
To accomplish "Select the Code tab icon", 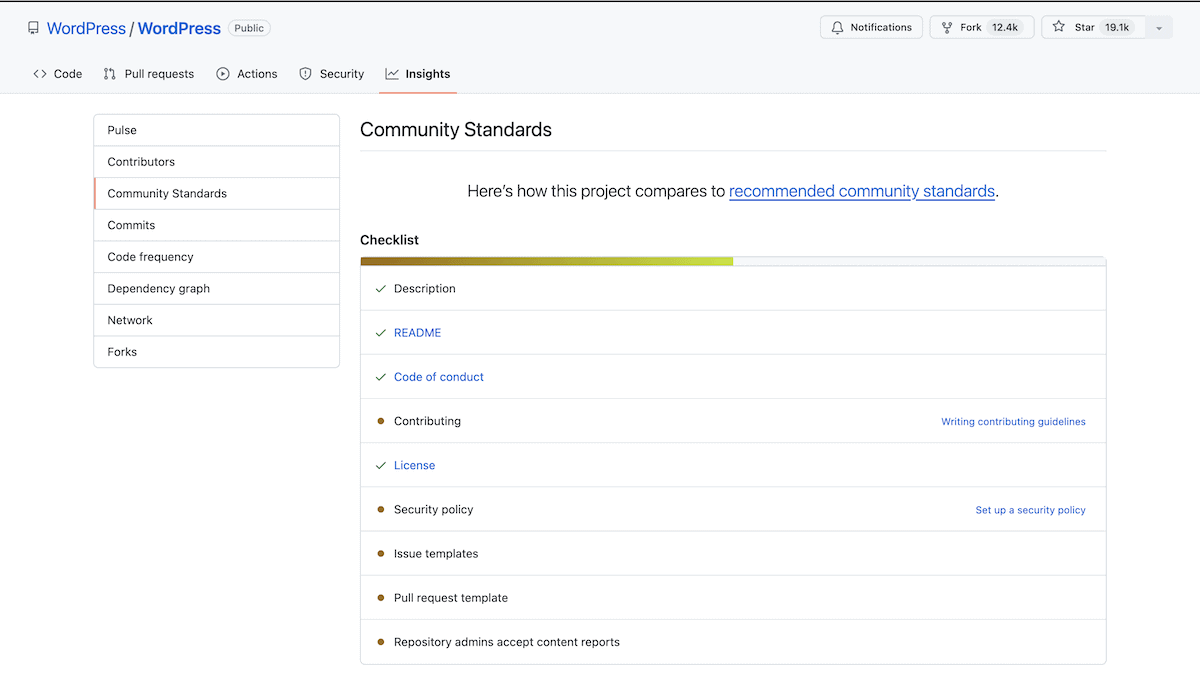I will (x=39, y=73).
